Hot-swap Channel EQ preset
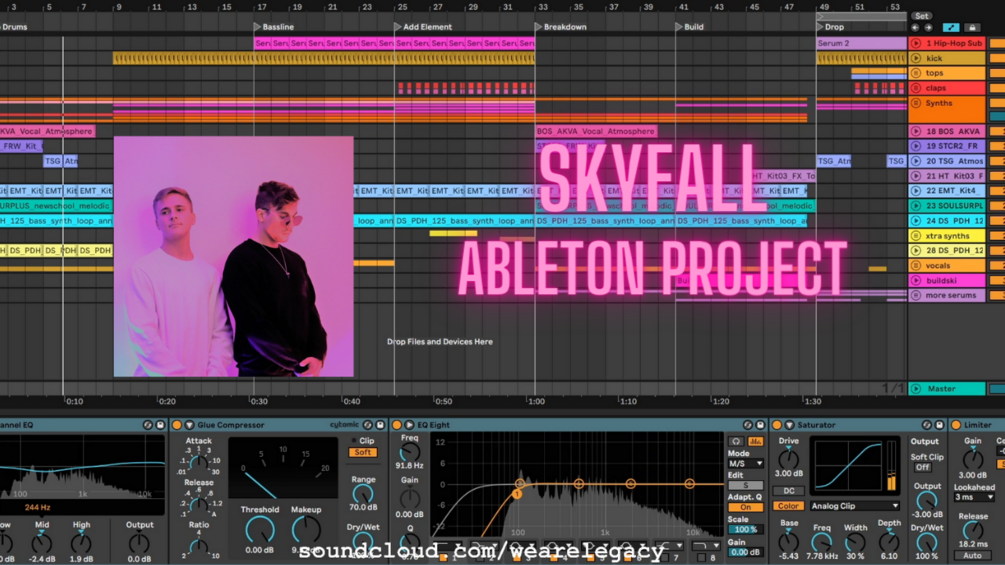The width and height of the screenshot is (1005, 565). click(x=147, y=425)
